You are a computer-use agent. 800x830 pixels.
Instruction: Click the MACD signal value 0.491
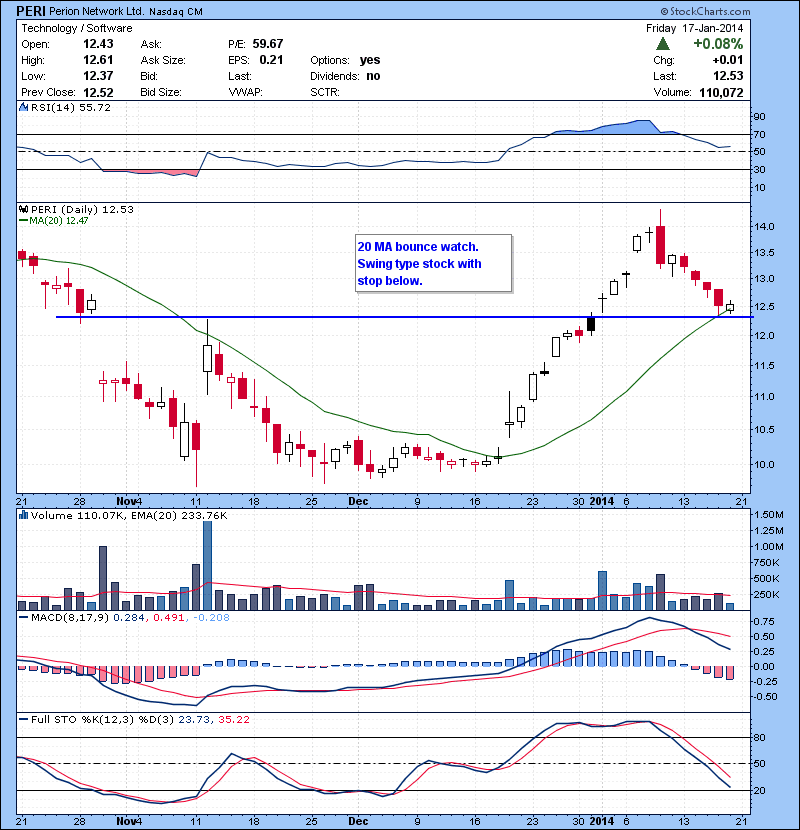(x=168, y=617)
